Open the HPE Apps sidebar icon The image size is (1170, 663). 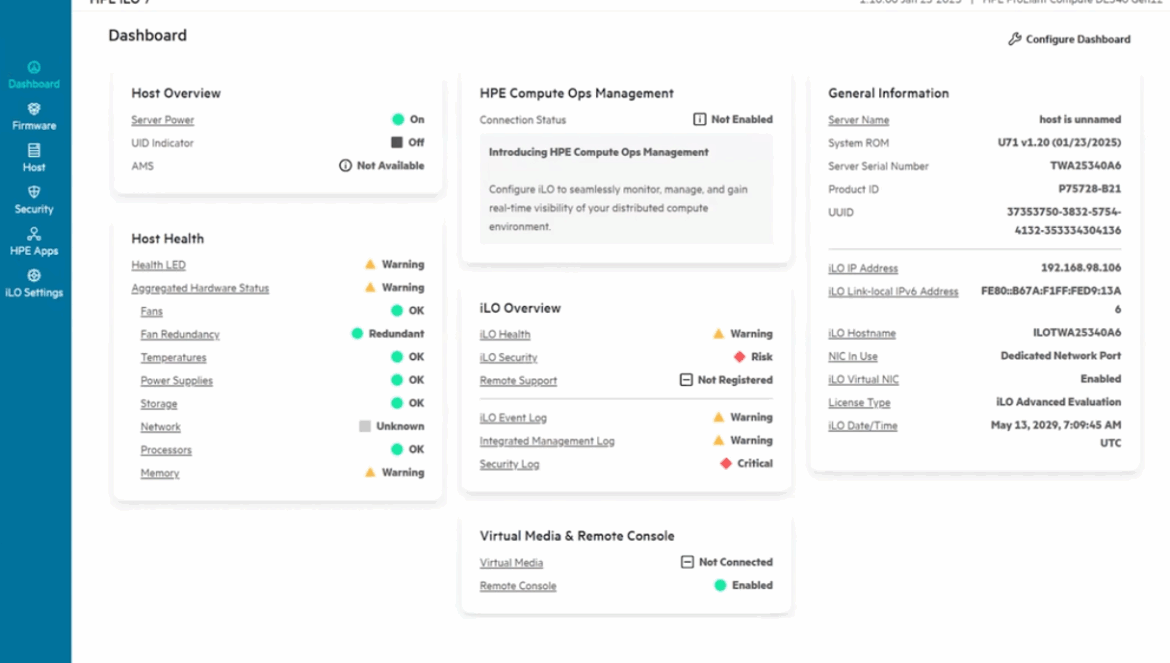click(x=34, y=234)
